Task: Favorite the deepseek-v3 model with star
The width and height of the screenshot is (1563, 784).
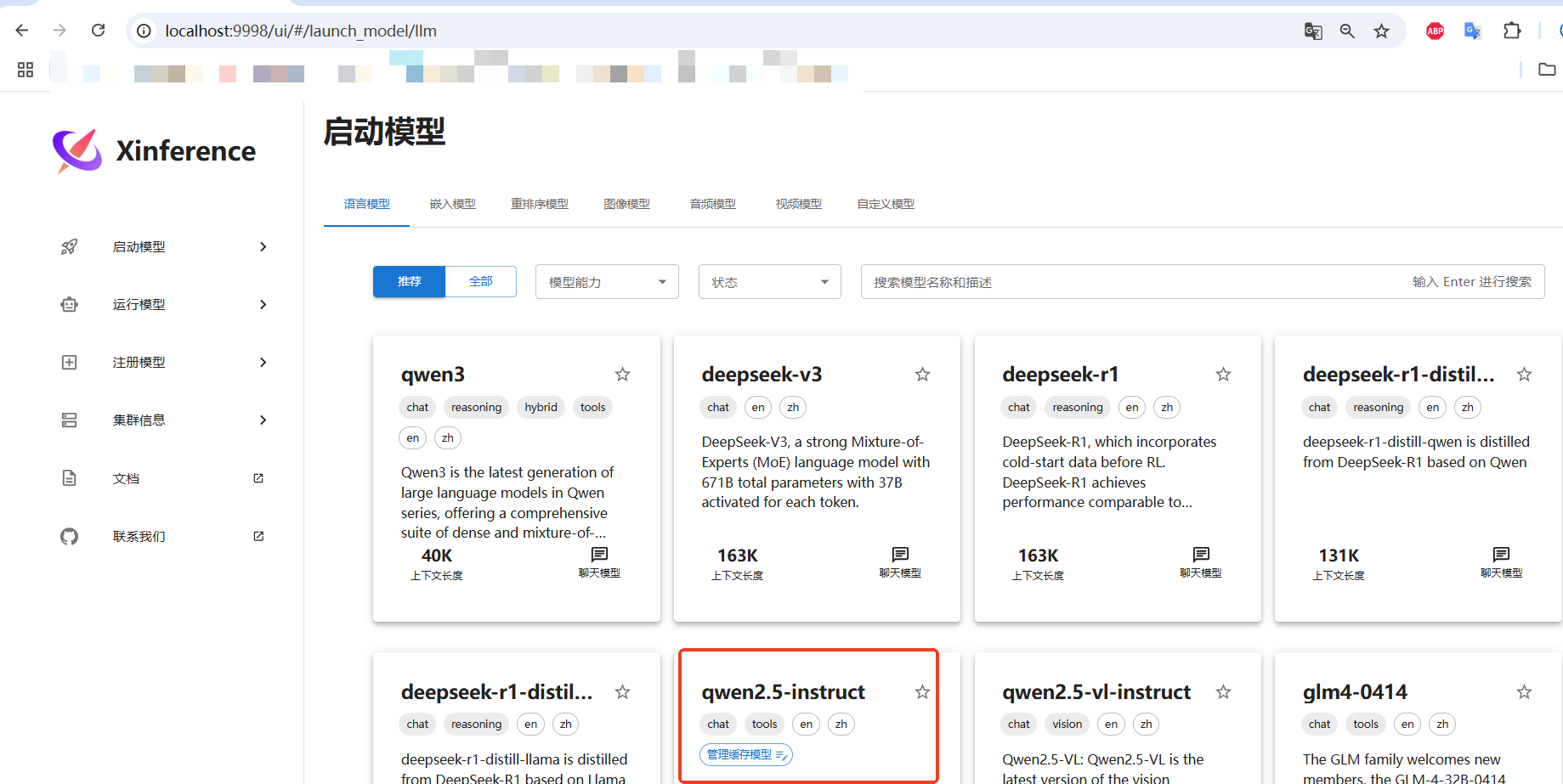Action: (x=923, y=375)
